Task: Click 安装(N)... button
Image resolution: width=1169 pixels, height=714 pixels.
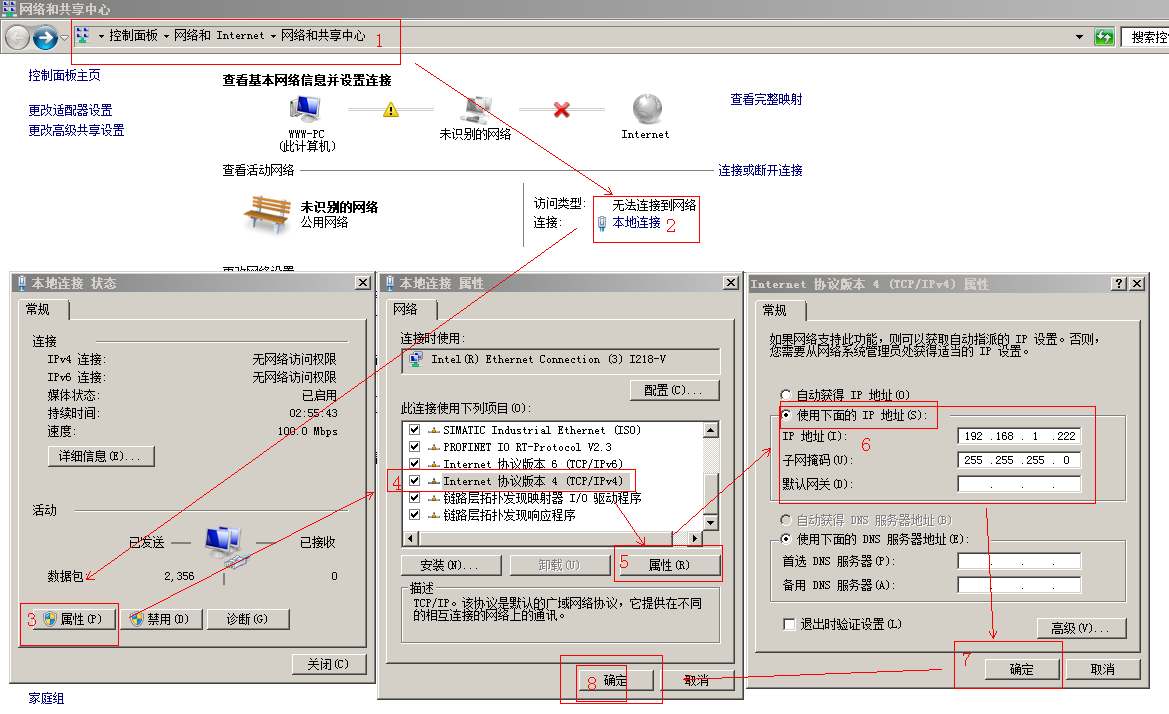Action: (x=451, y=566)
